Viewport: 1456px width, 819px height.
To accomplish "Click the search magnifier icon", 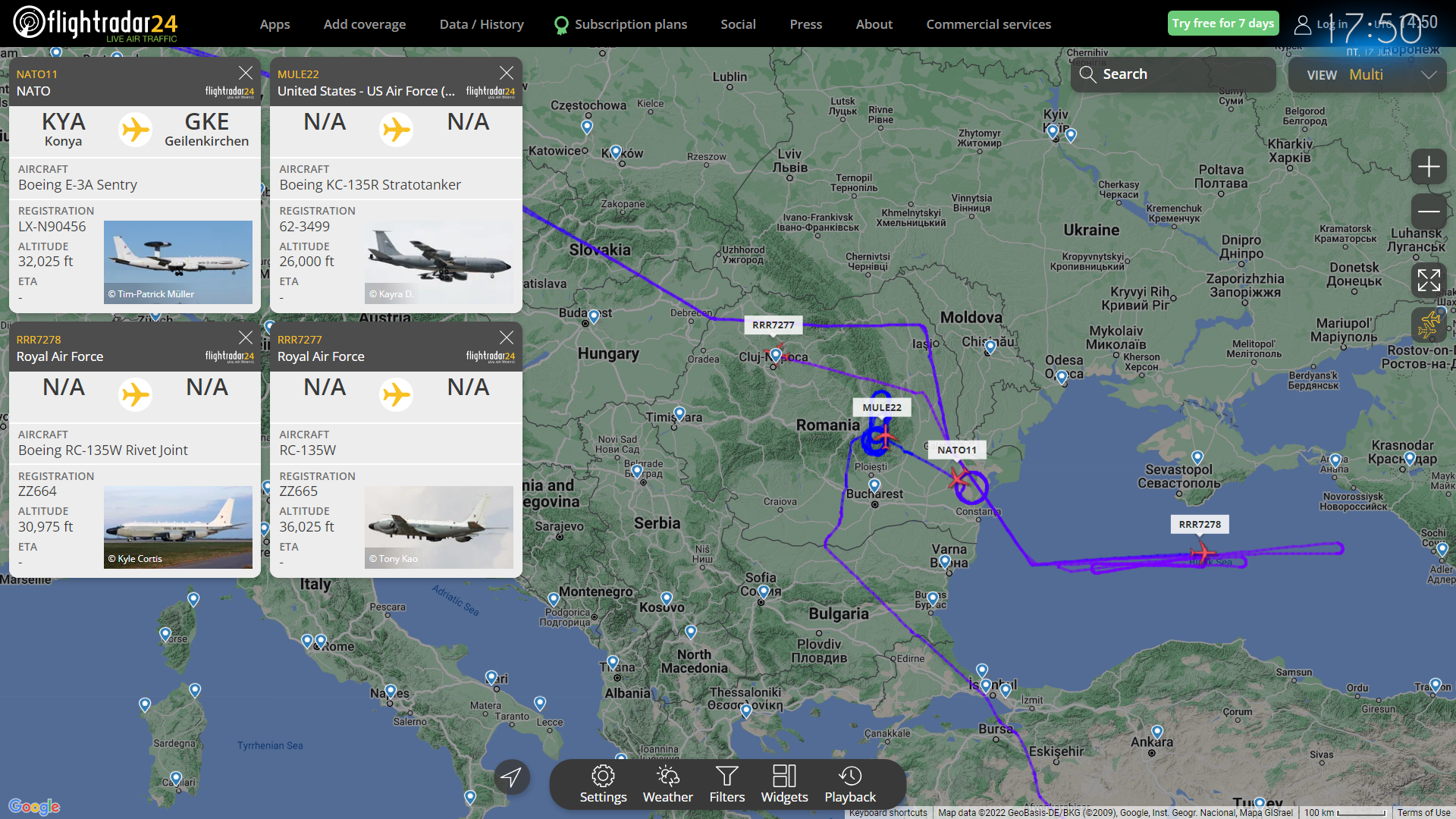I will tap(1087, 74).
